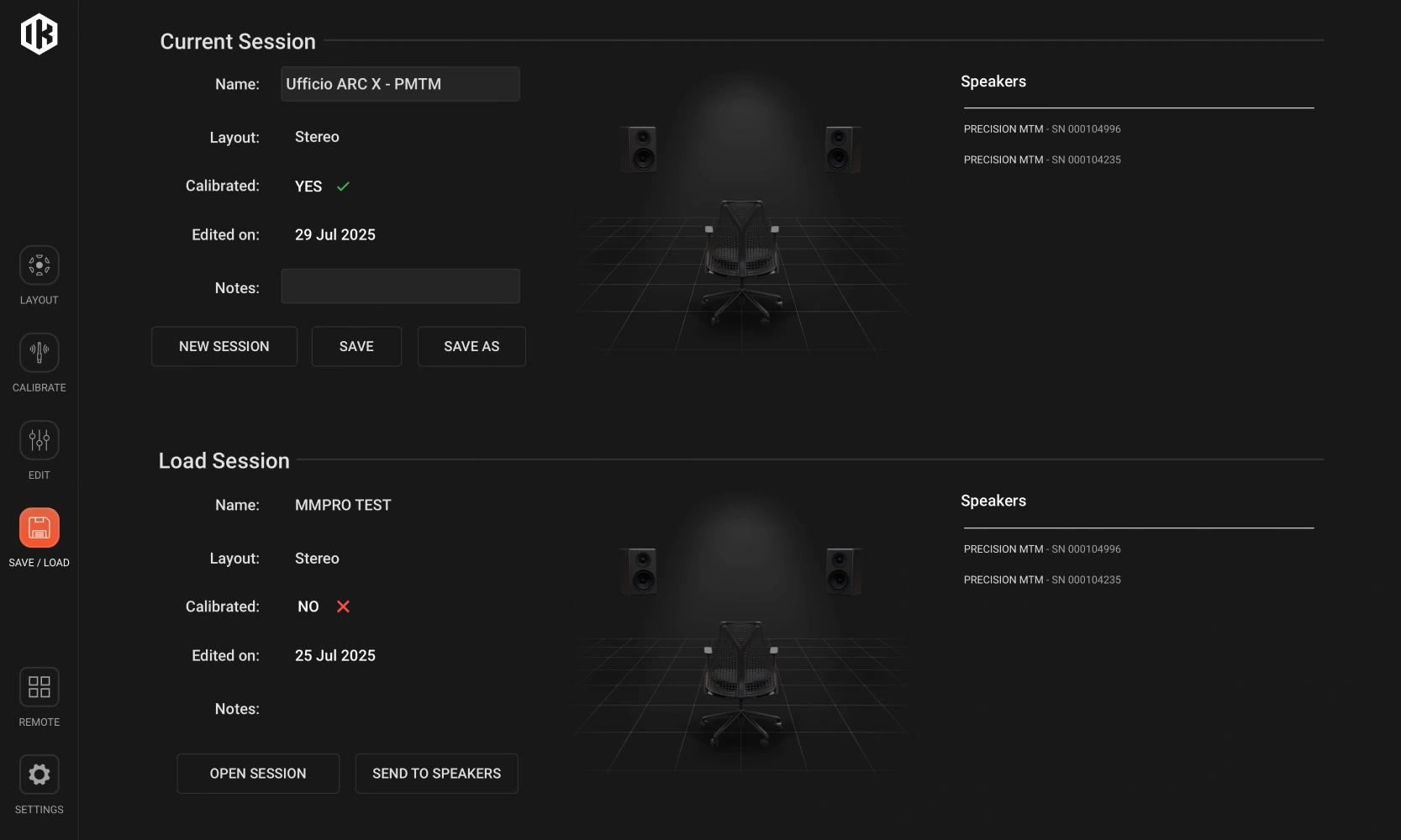Select PRECISION MTM SN 000104996 in current session
Screen dimensions: 1401x840
(1042, 129)
